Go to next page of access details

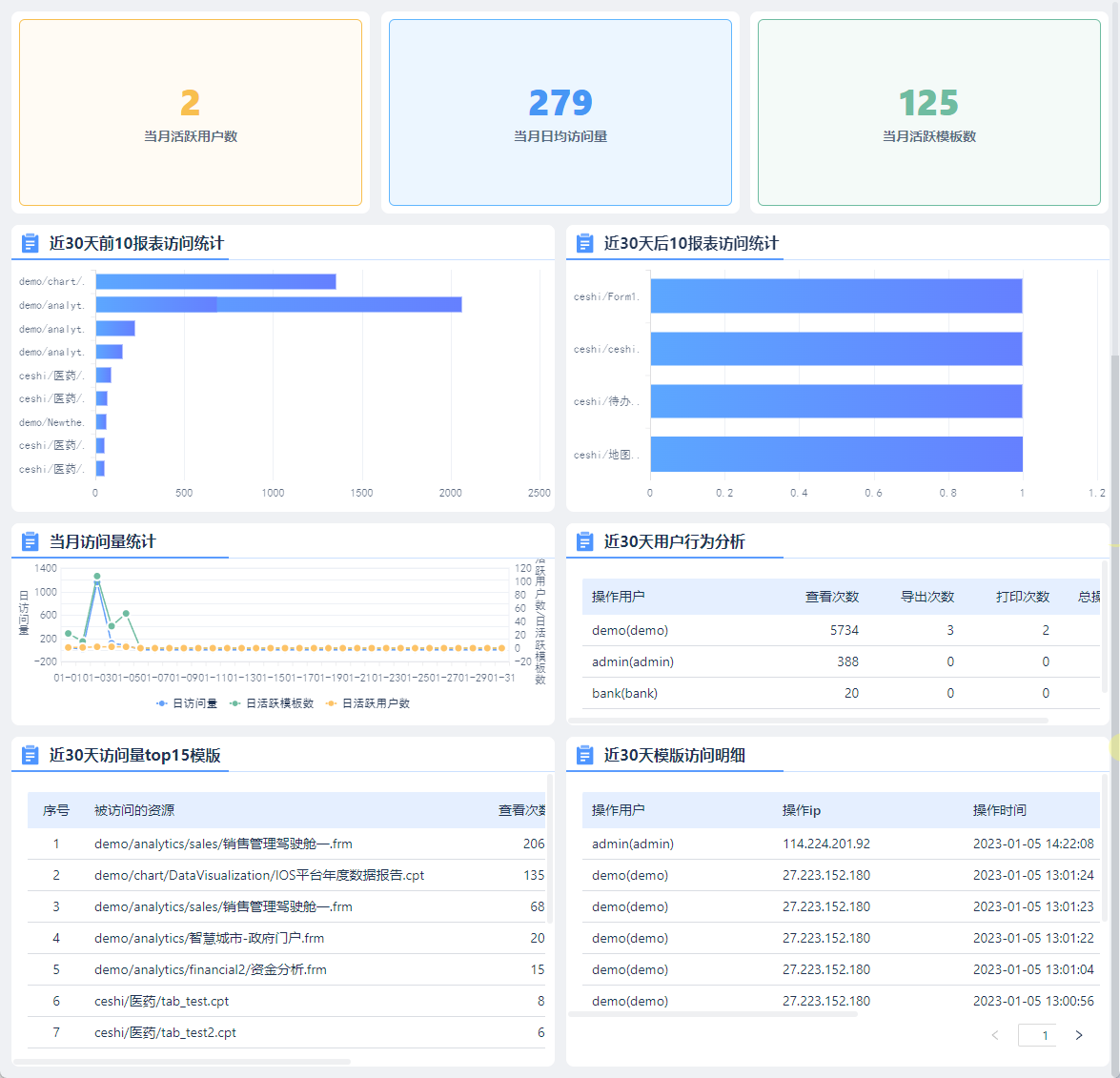[x=1079, y=1035]
